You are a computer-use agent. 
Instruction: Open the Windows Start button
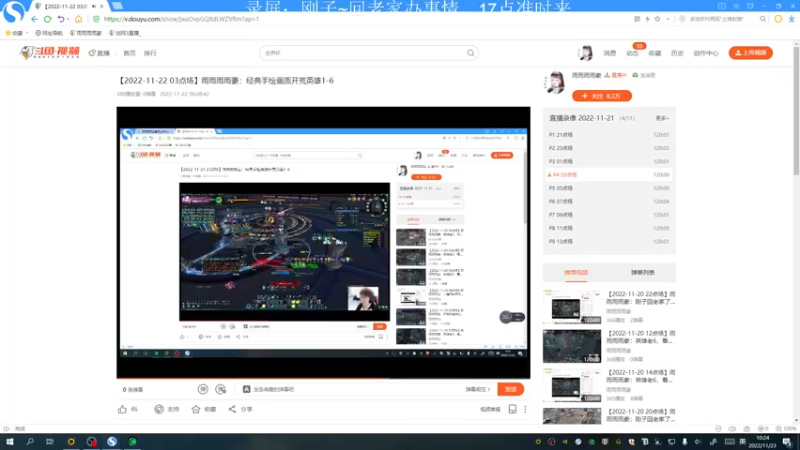coord(9,442)
